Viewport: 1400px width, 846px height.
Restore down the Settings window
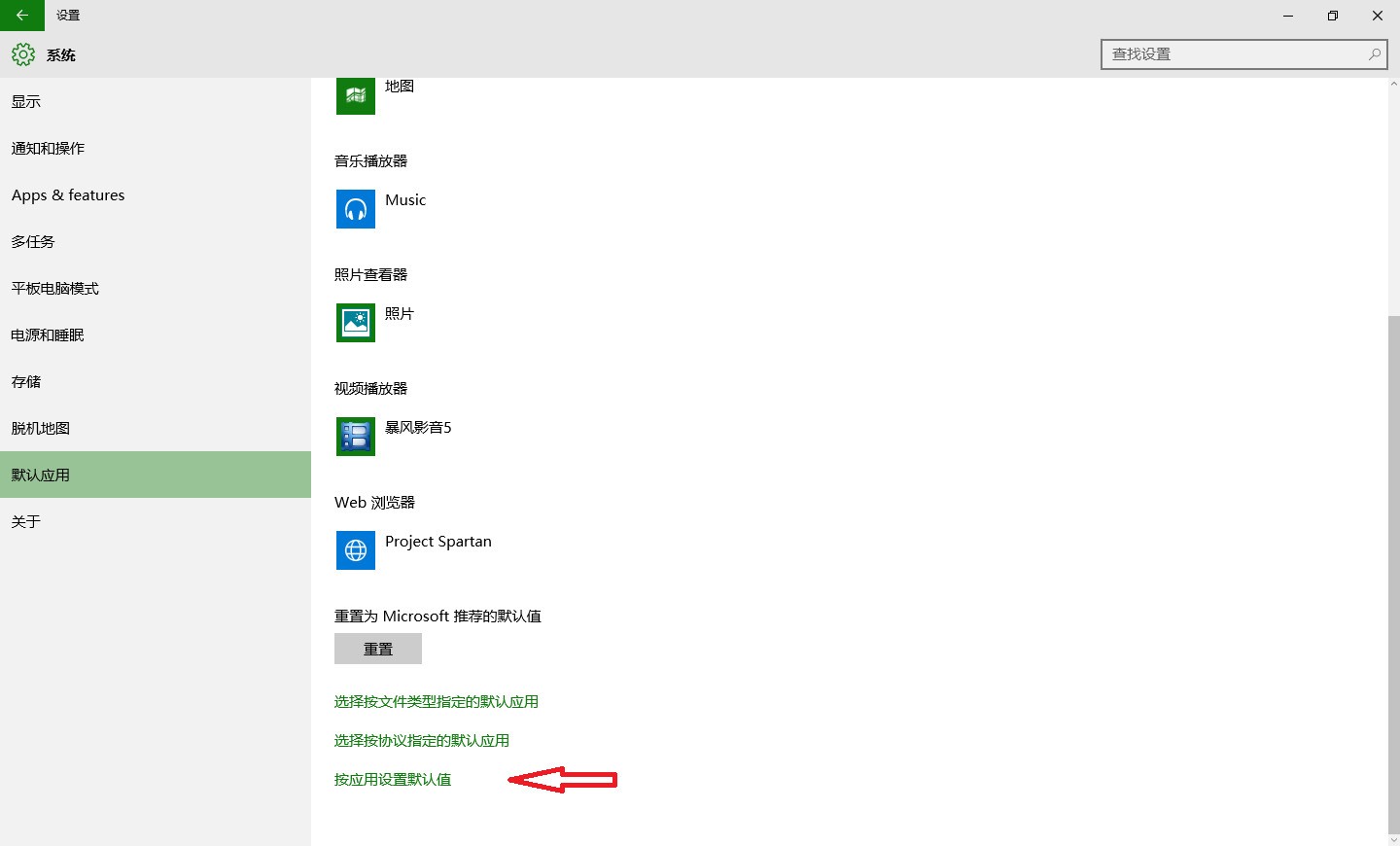pyautogui.click(x=1333, y=16)
